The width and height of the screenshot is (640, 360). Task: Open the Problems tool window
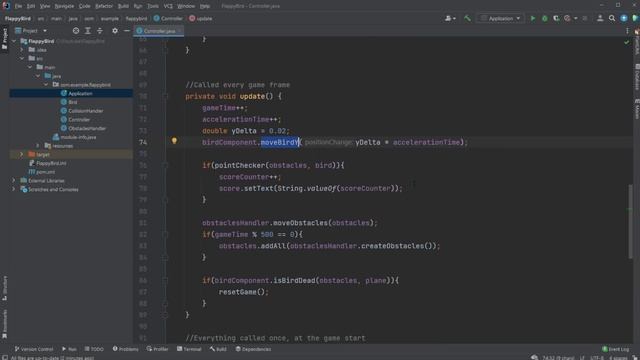pos(125,349)
